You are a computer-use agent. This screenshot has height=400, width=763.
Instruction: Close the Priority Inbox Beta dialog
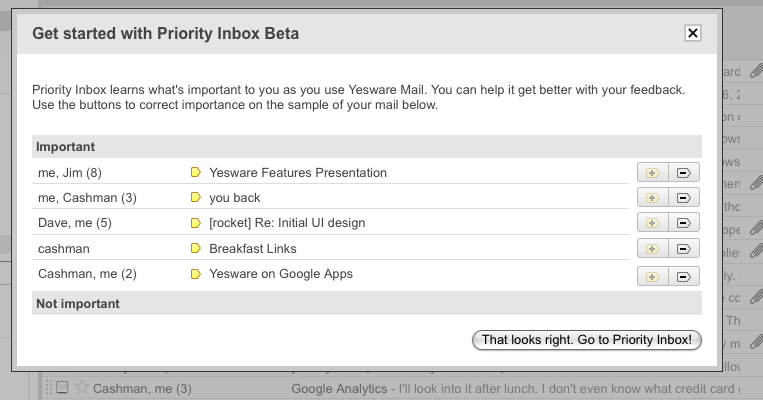(x=692, y=33)
